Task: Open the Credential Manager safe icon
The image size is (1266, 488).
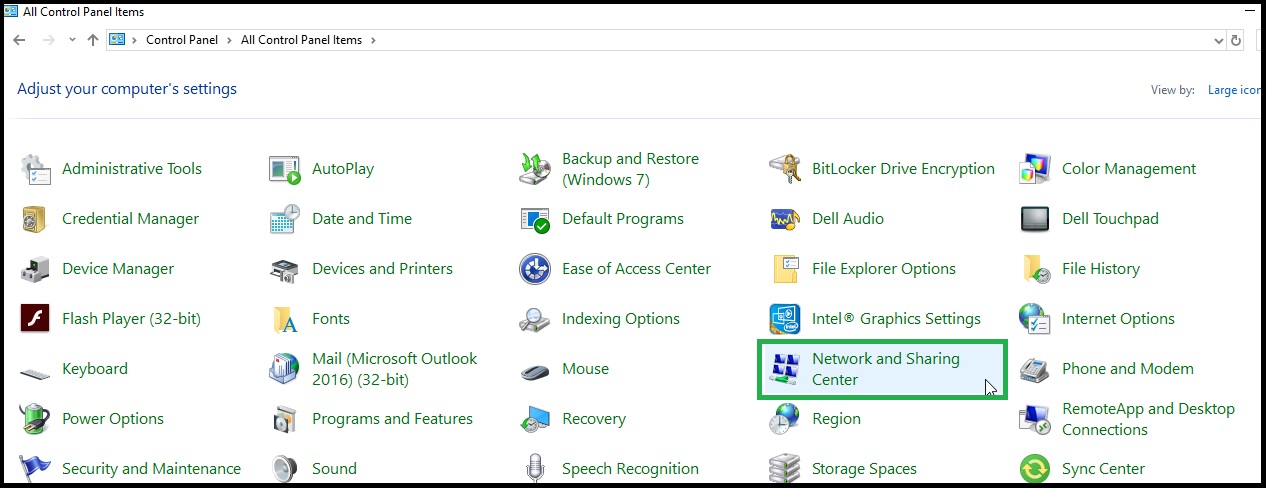Action: pyautogui.click(x=35, y=219)
